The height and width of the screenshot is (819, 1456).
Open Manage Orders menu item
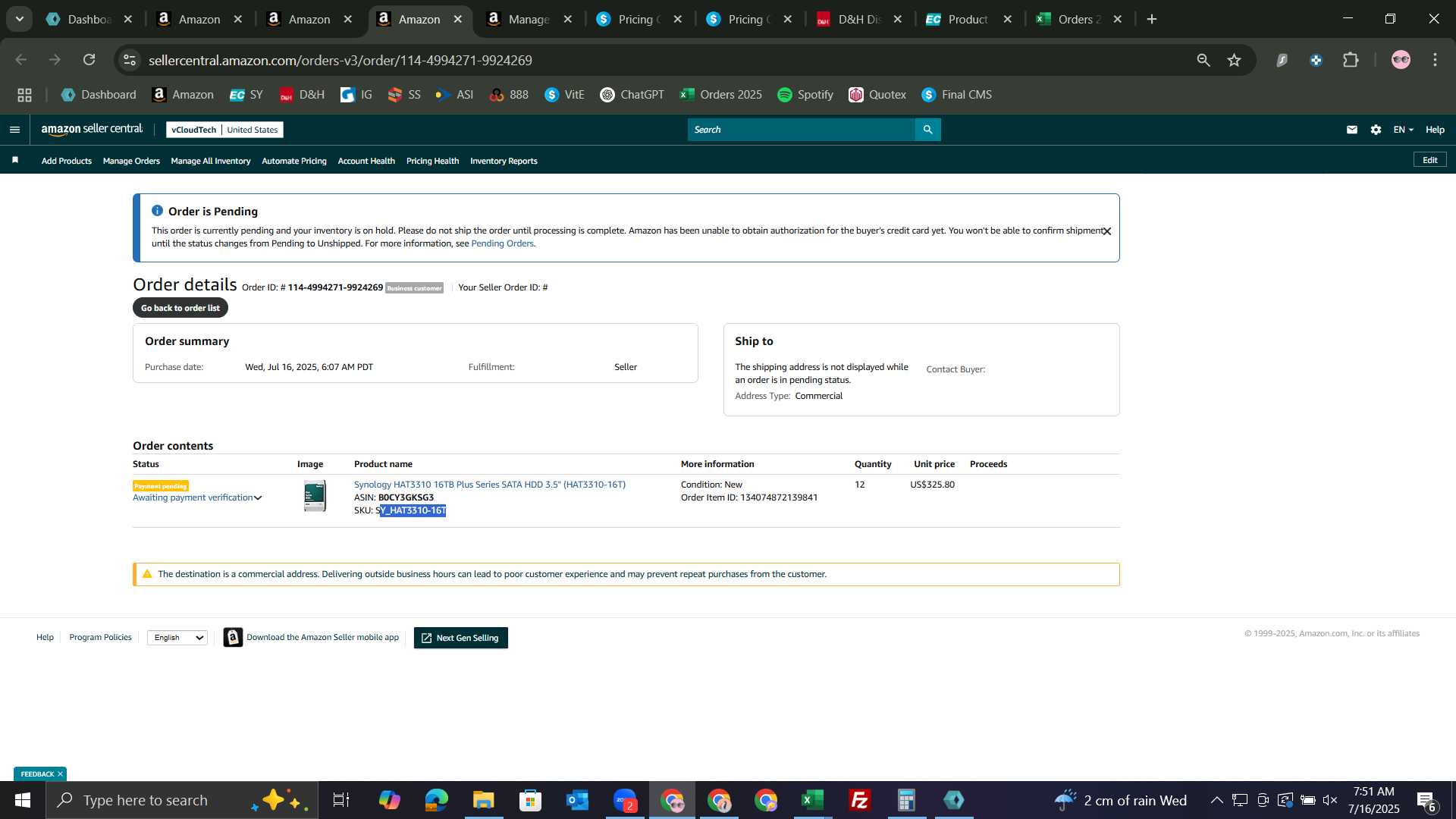click(131, 161)
